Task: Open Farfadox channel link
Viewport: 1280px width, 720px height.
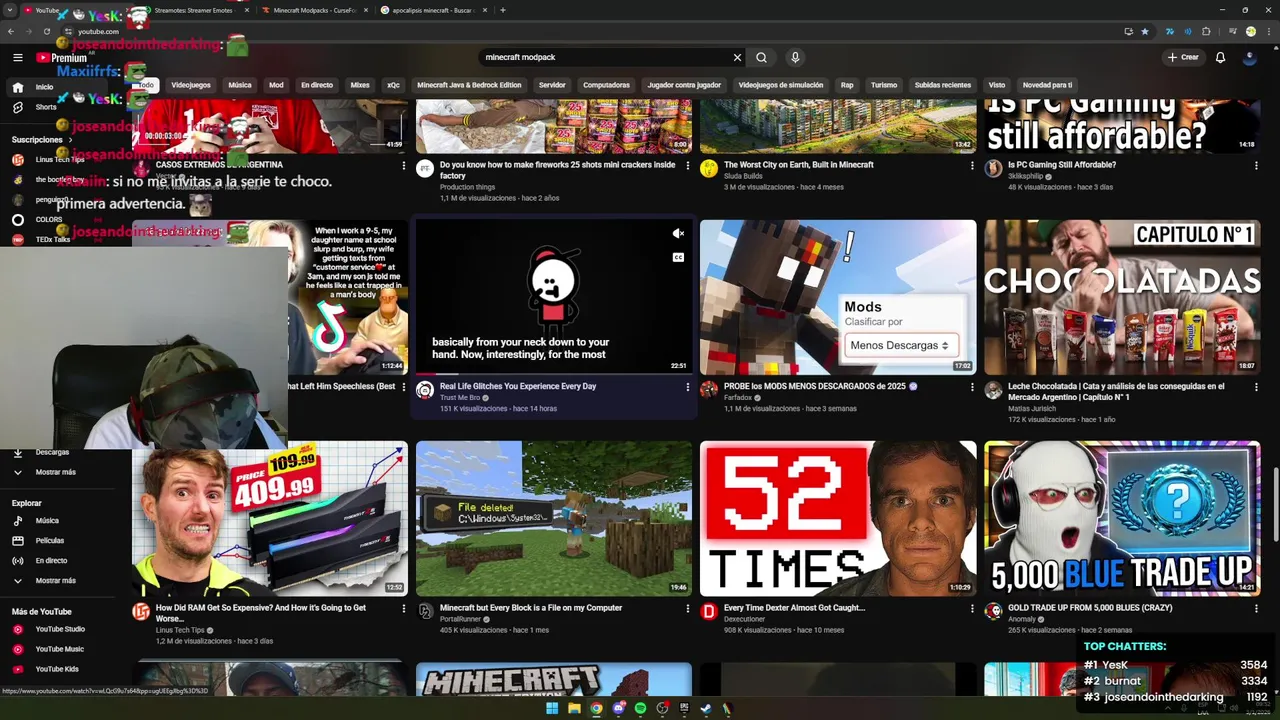Action: (x=739, y=398)
